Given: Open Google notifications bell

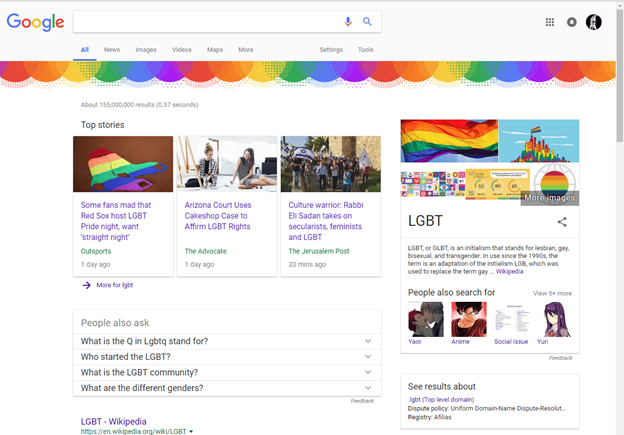Looking at the screenshot, I should click(x=571, y=22).
